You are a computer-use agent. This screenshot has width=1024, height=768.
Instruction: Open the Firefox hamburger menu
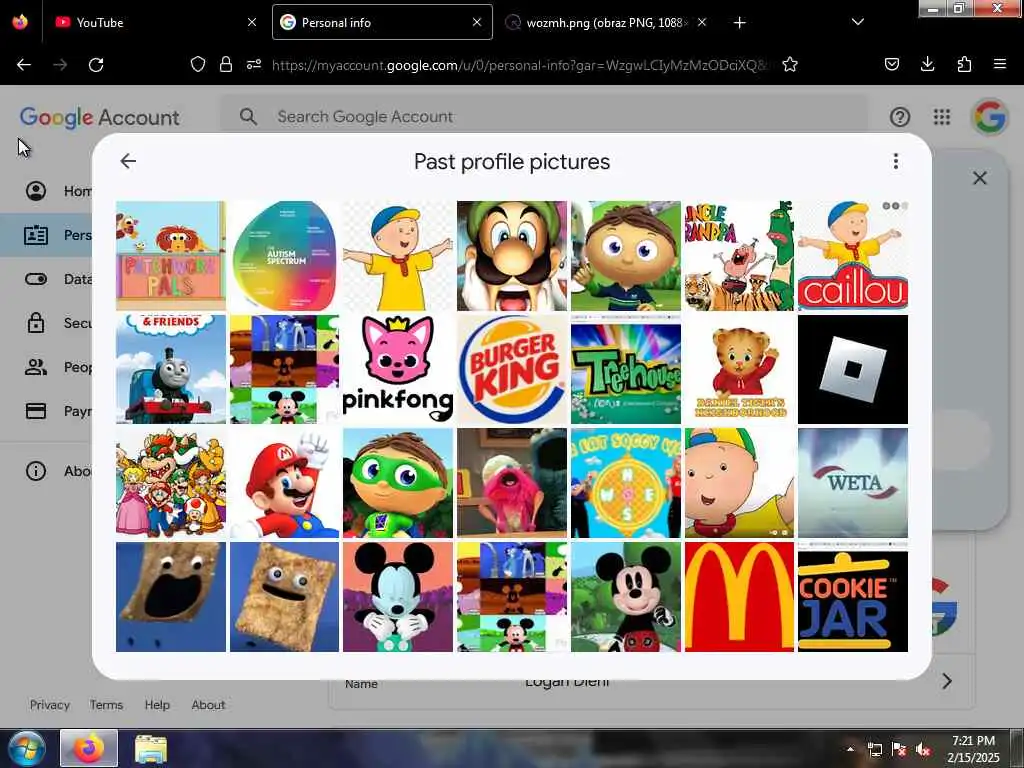999,64
